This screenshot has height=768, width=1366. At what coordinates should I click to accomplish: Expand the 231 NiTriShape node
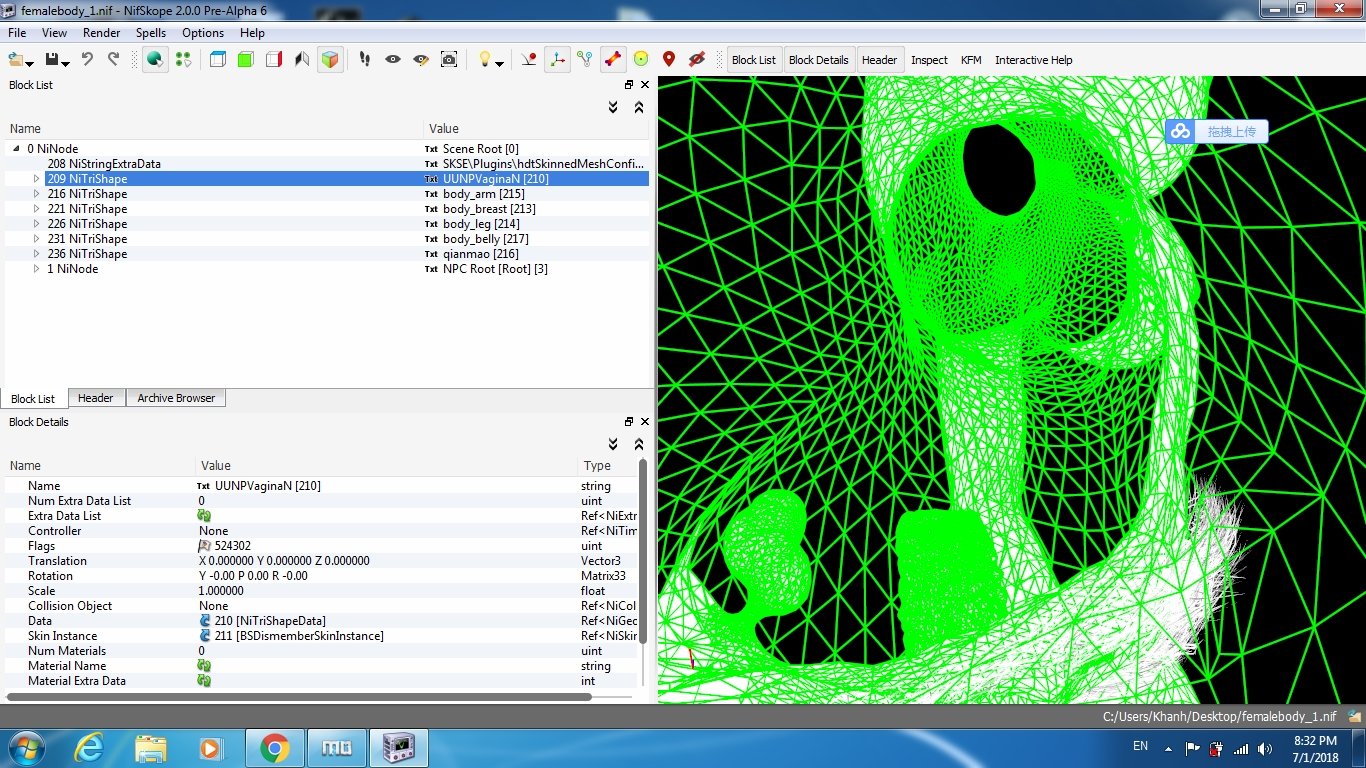[37, 239]
